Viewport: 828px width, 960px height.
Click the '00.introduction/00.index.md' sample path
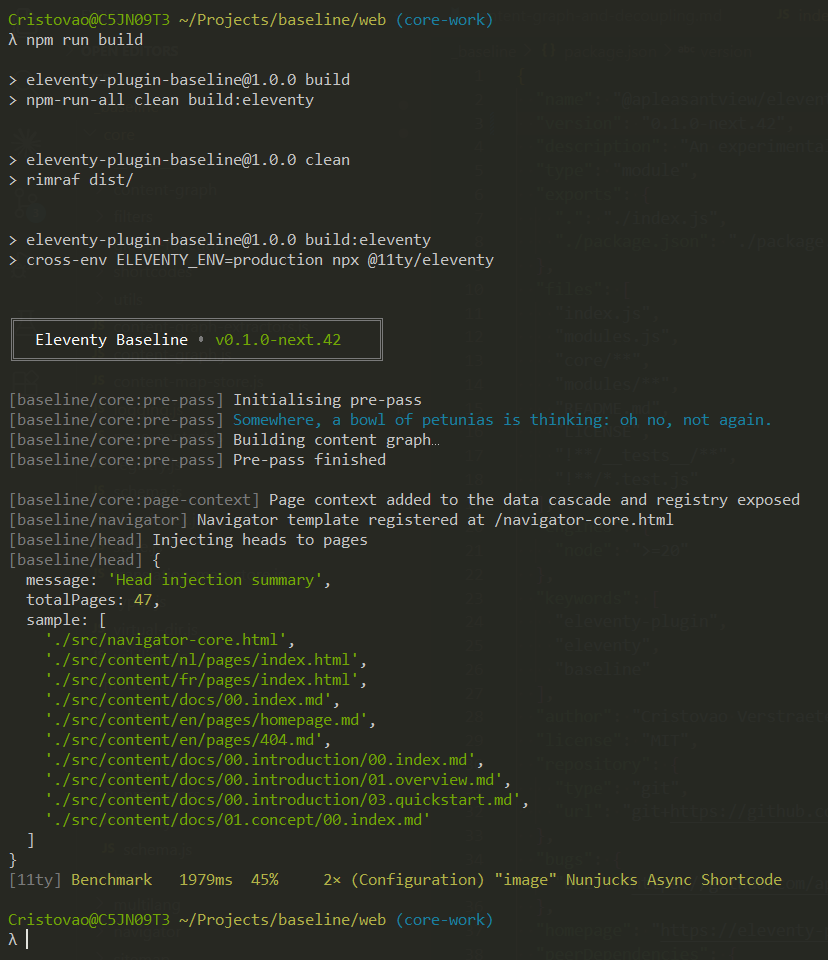click(x=345, y=760)
